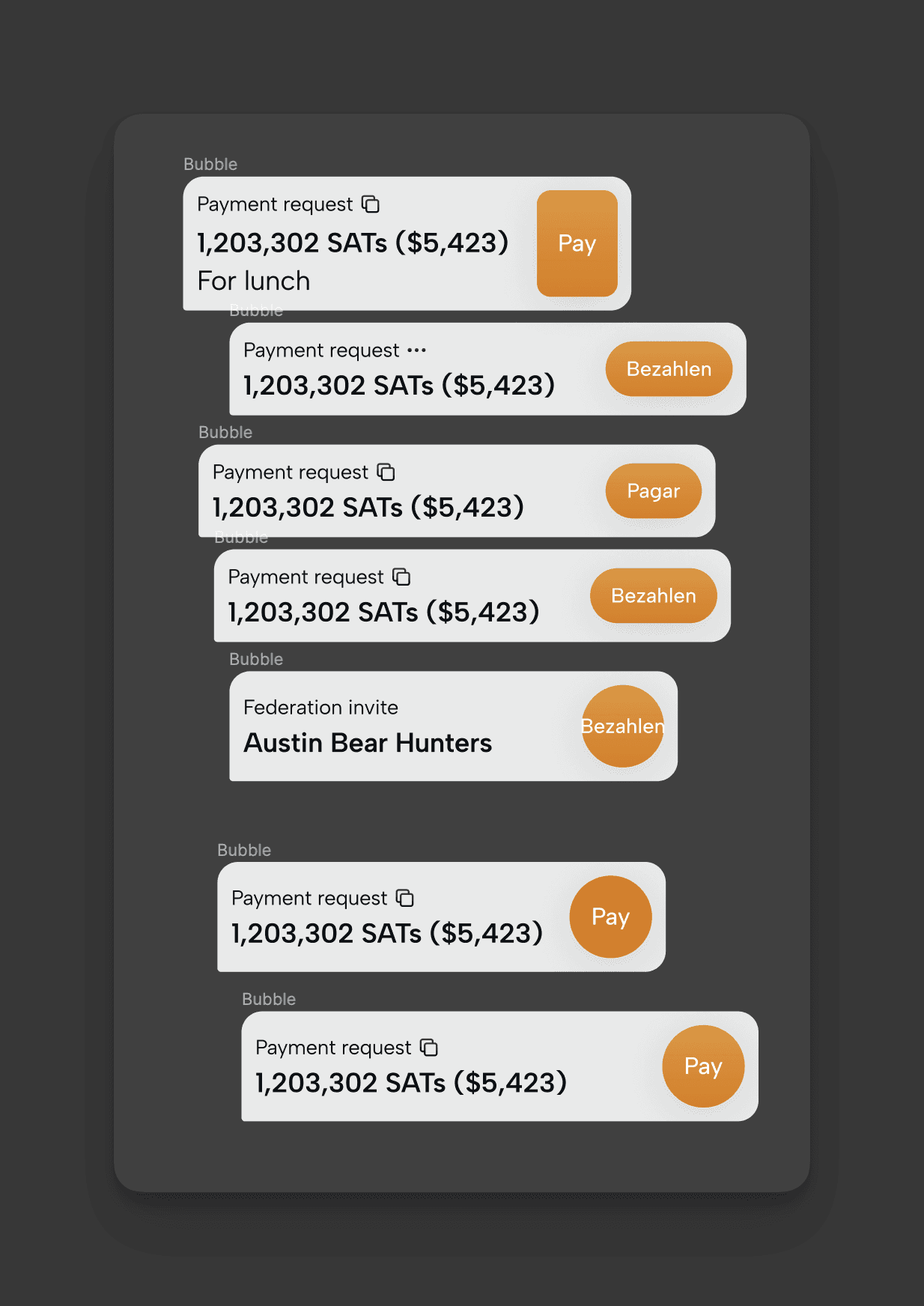Viewport: 924px width, 1306px height.
Task: Click the "Federation invite" label
Action: pos(320,707)
